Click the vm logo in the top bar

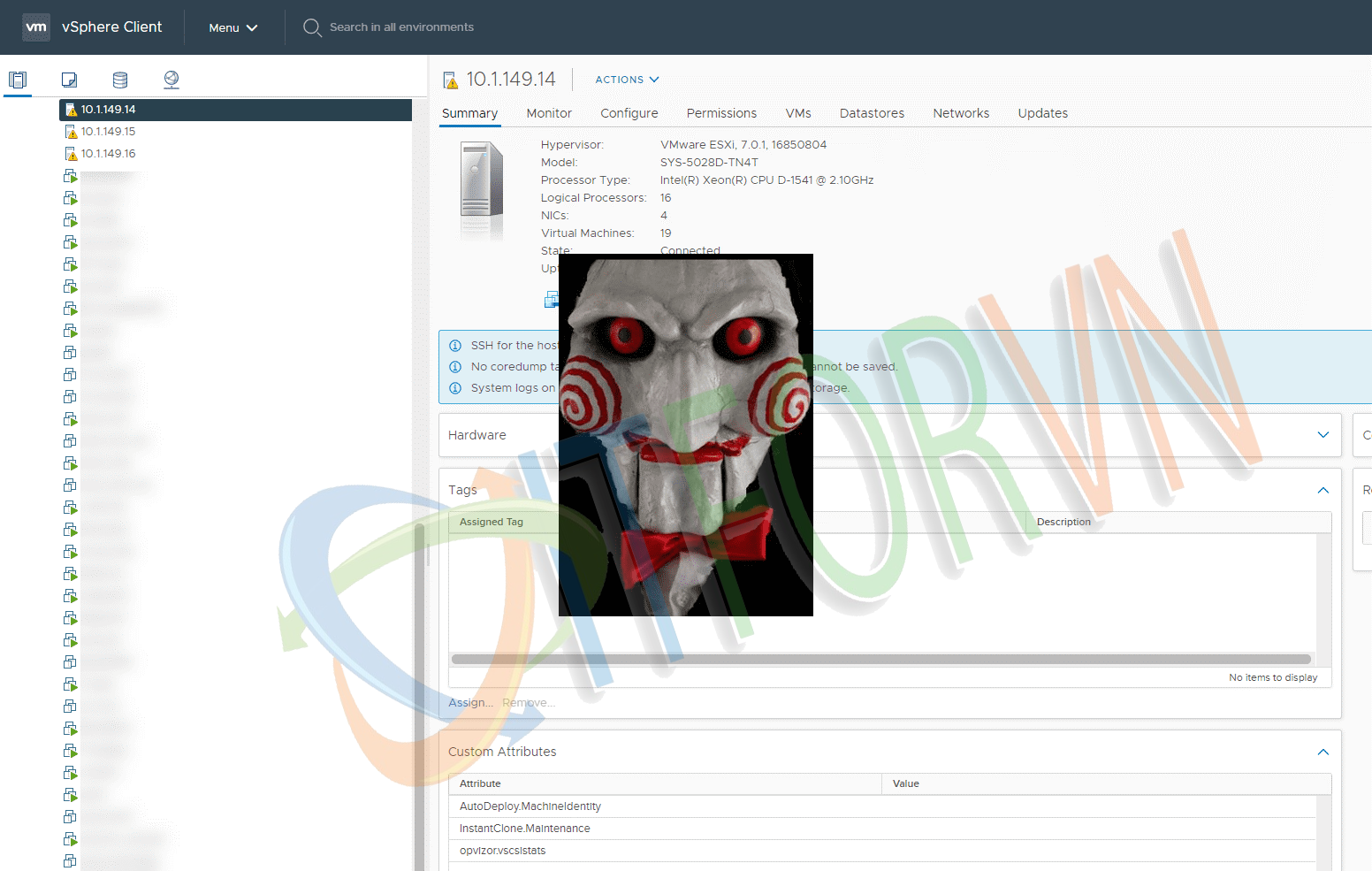coord(36,27)
